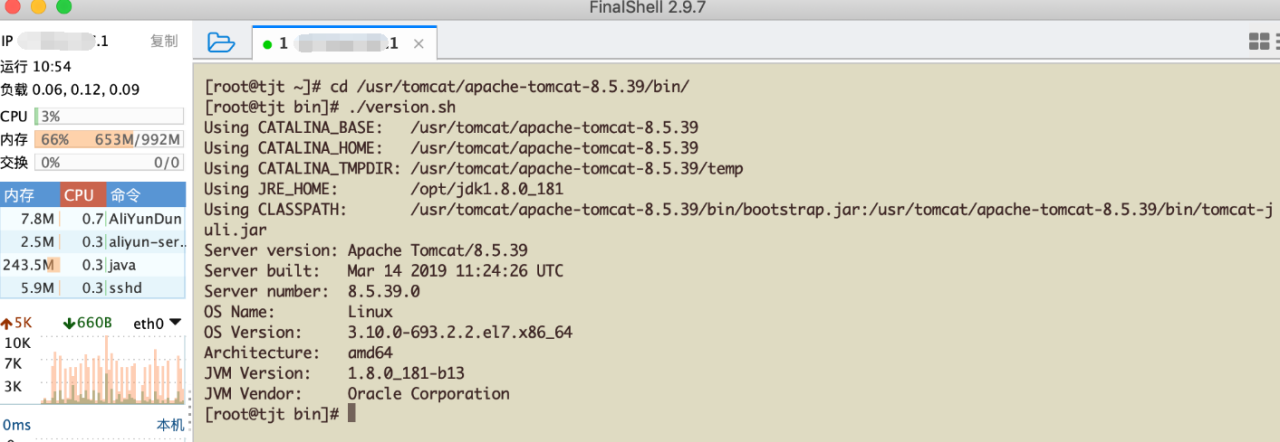Open the connection manager folder icon
Viewport: 1280px width, 442px height.
tap(221, 42)
